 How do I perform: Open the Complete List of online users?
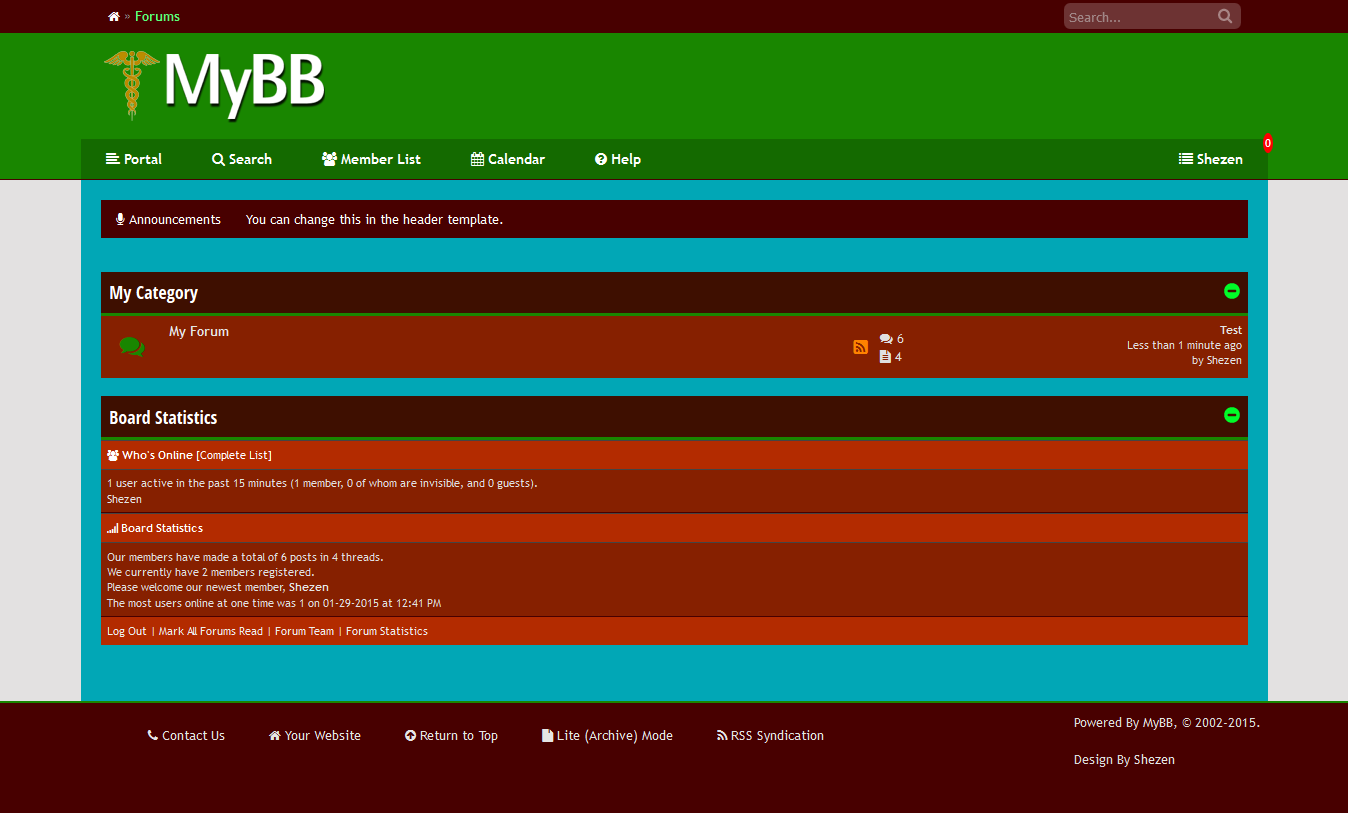click(234, 455)
